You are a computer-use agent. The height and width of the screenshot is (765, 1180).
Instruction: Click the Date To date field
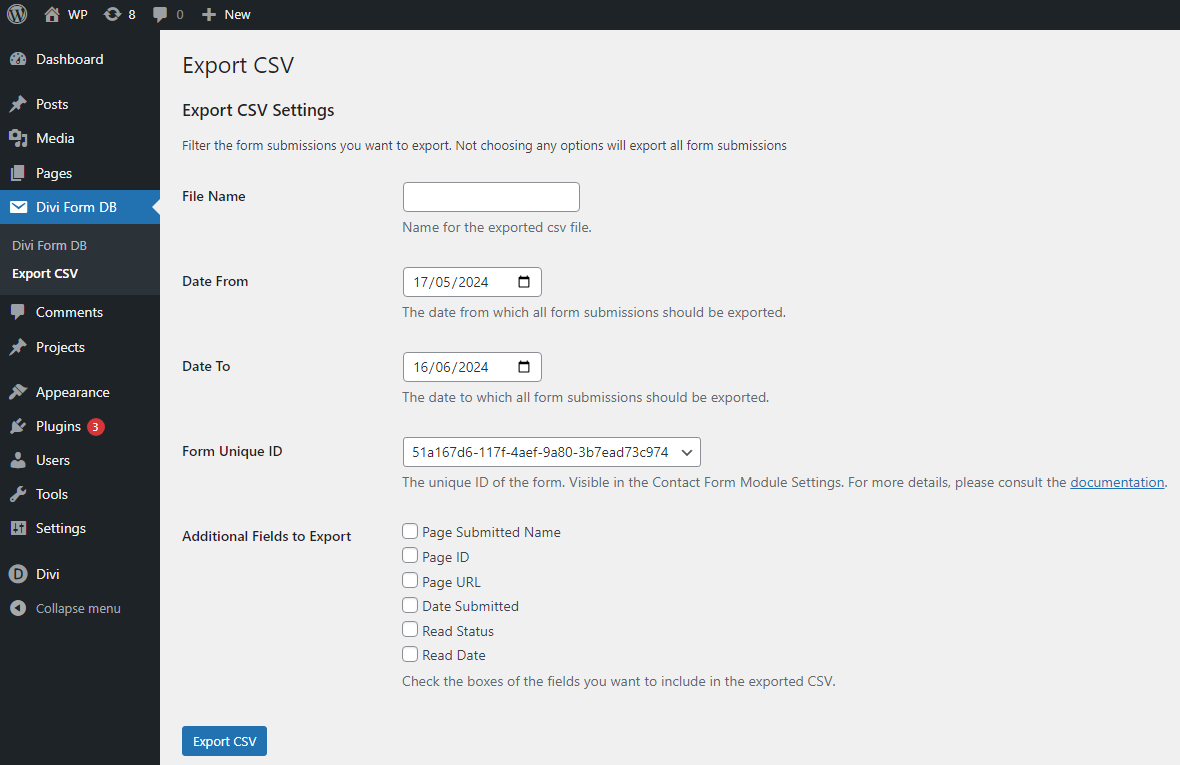coord(472,367)
